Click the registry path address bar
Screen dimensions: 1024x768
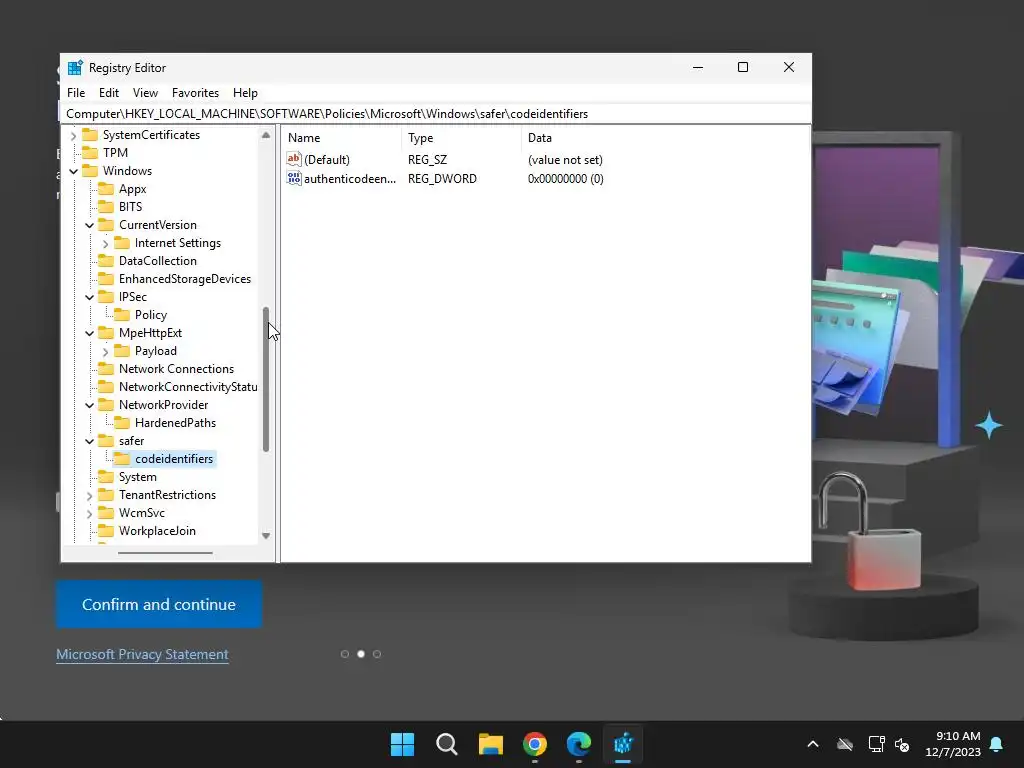(x=436, y=114)
